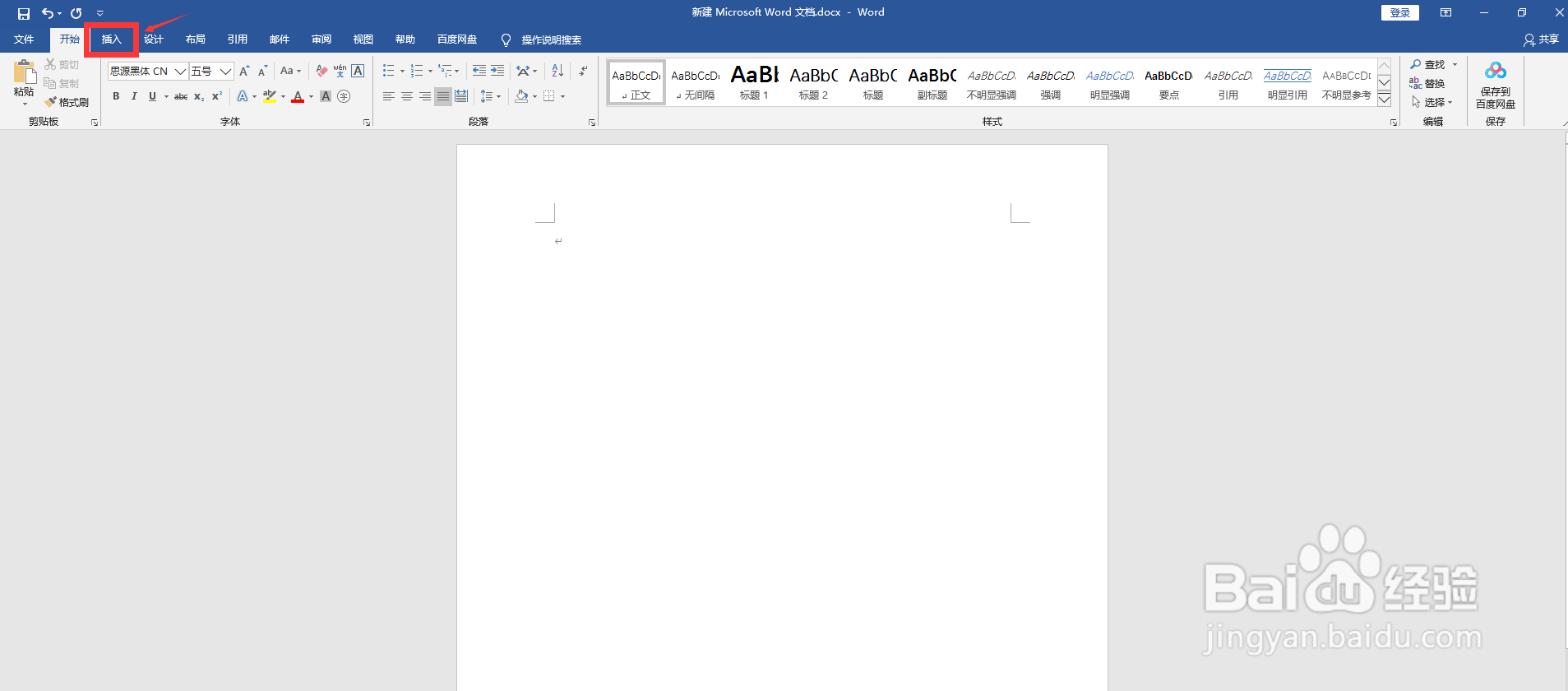The height and width of the screenshot is (691, 1568).
Task: Toggle bold formatting
Action: click(116, 96)
